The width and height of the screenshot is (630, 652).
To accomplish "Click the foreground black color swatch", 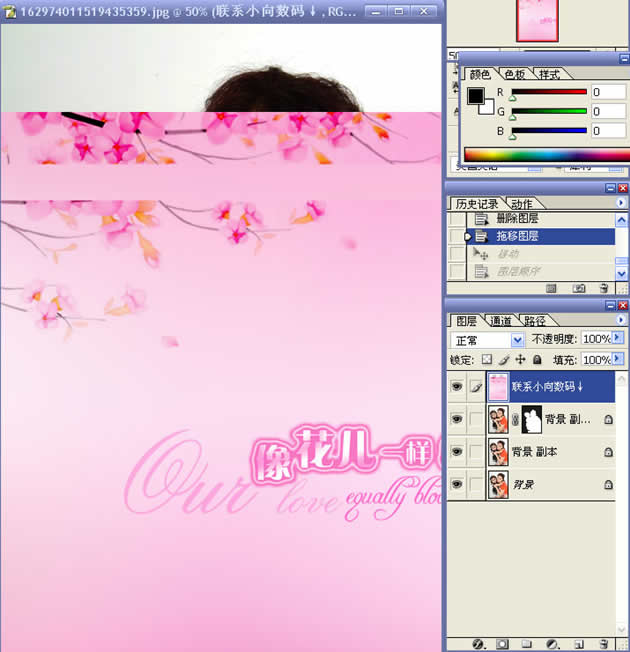I will tap(476, 96).
